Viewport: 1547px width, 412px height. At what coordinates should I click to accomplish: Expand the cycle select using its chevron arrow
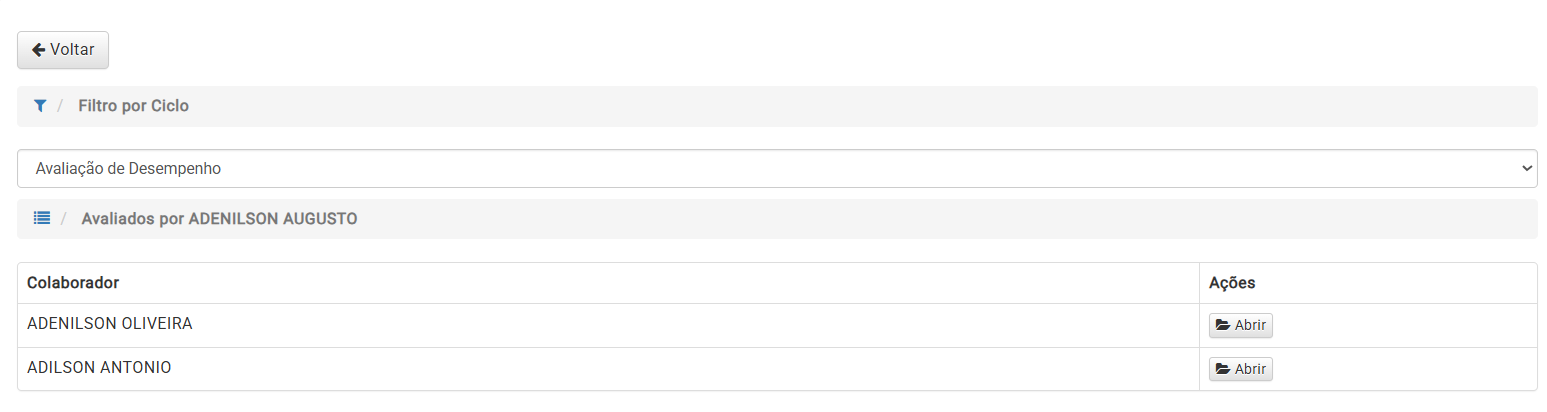click(1526, 169)
